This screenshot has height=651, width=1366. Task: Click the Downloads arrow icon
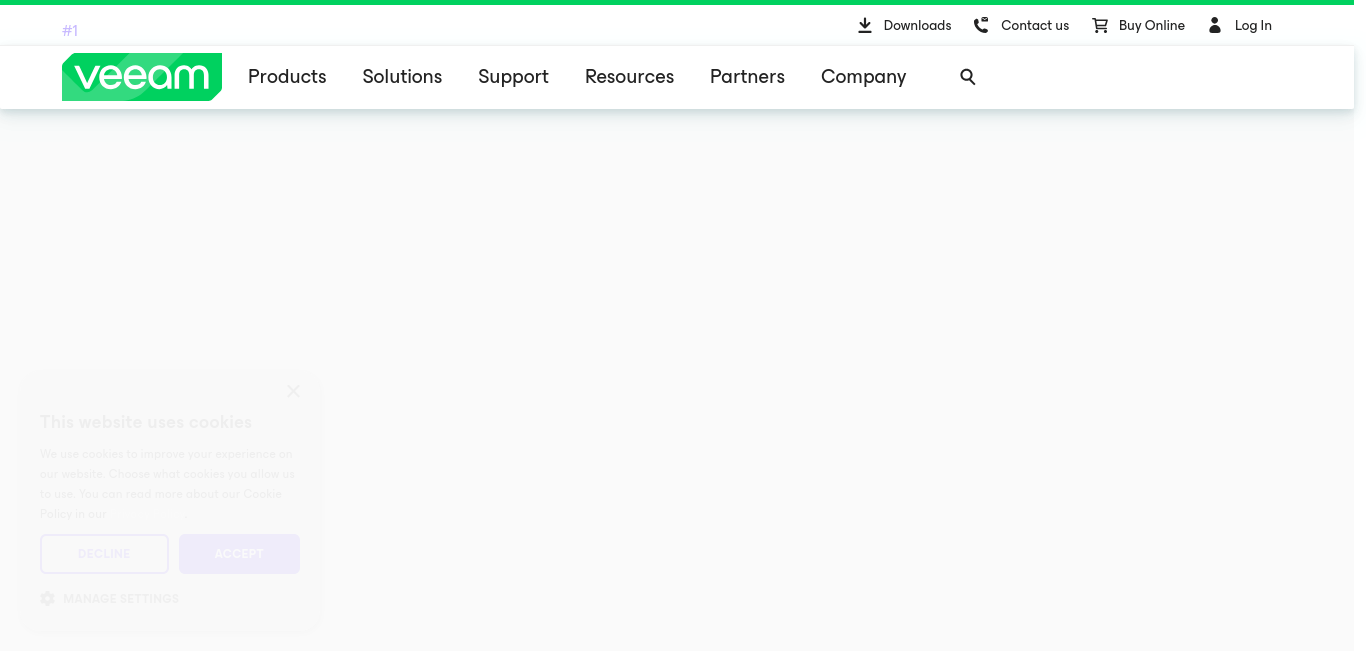865,25
